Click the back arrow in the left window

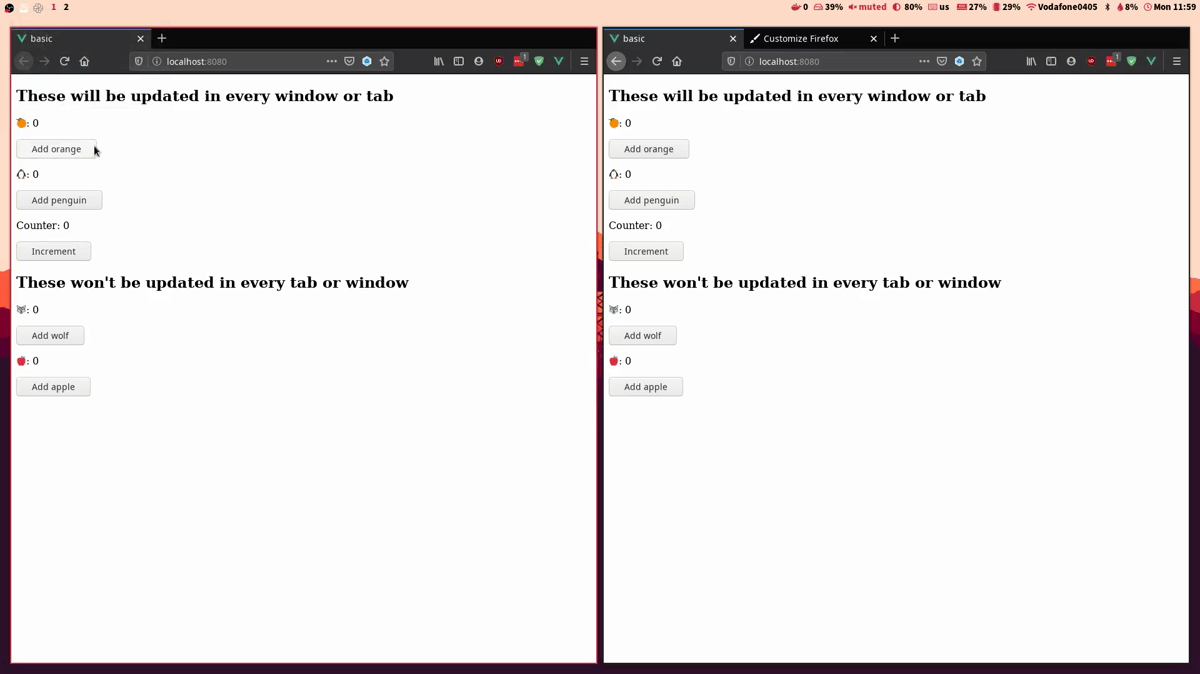(24, 61)
